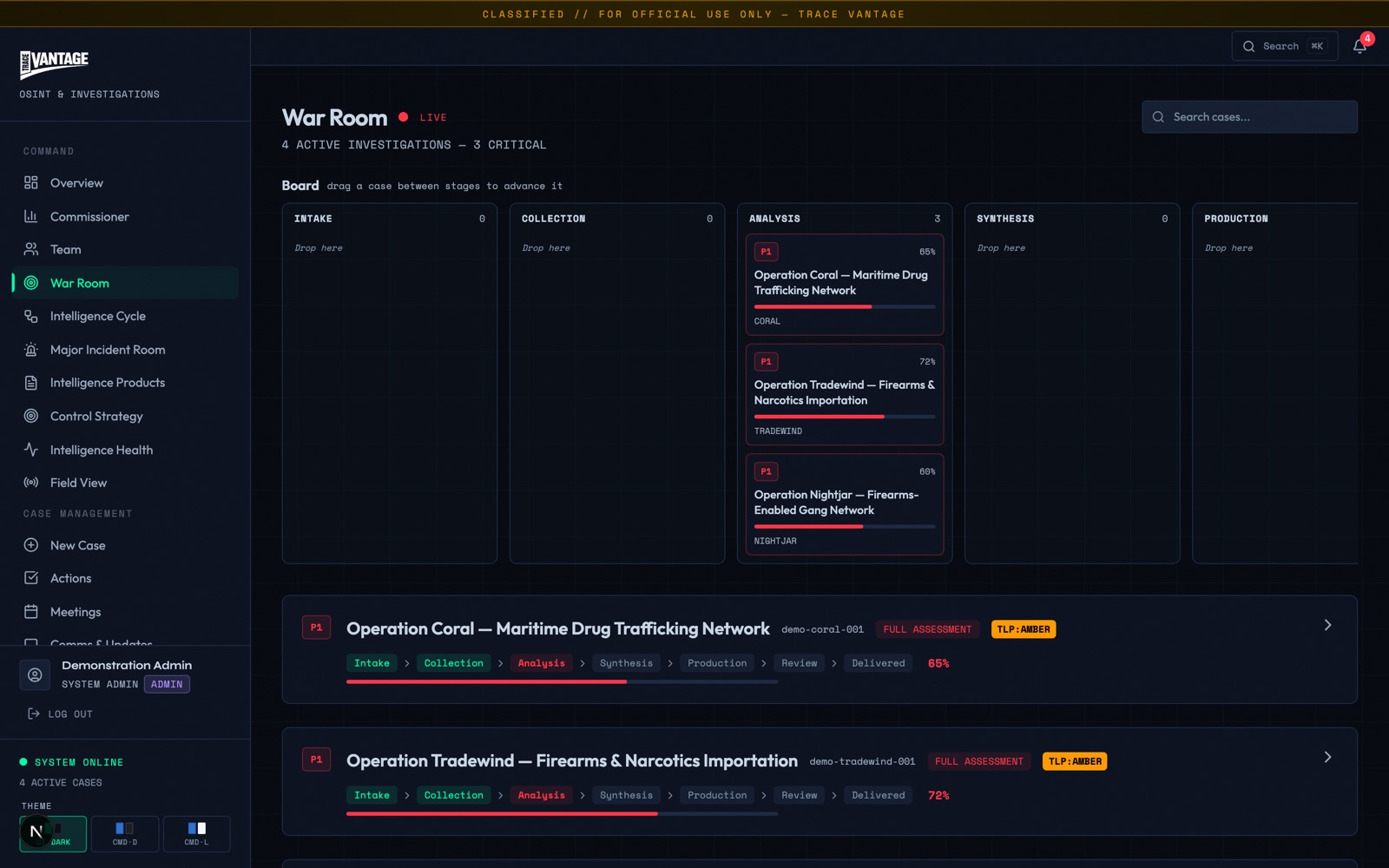Open Meetings calendar icon in sidebar

tap(31, 612)
